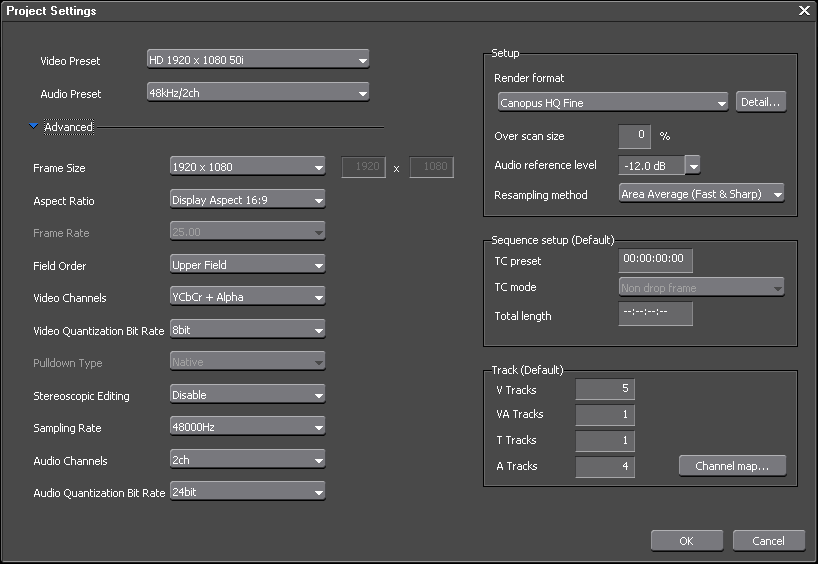818x564 pixels.
Task: Click the Audio reference level arrow
Action: click(x=693, y=166)
